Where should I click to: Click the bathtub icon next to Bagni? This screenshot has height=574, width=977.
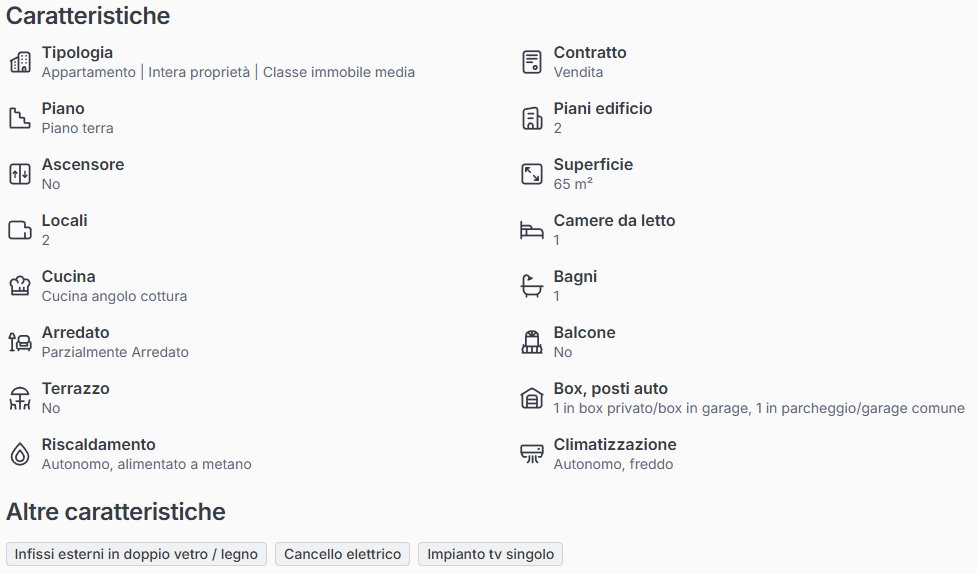(x=532, y=286)
